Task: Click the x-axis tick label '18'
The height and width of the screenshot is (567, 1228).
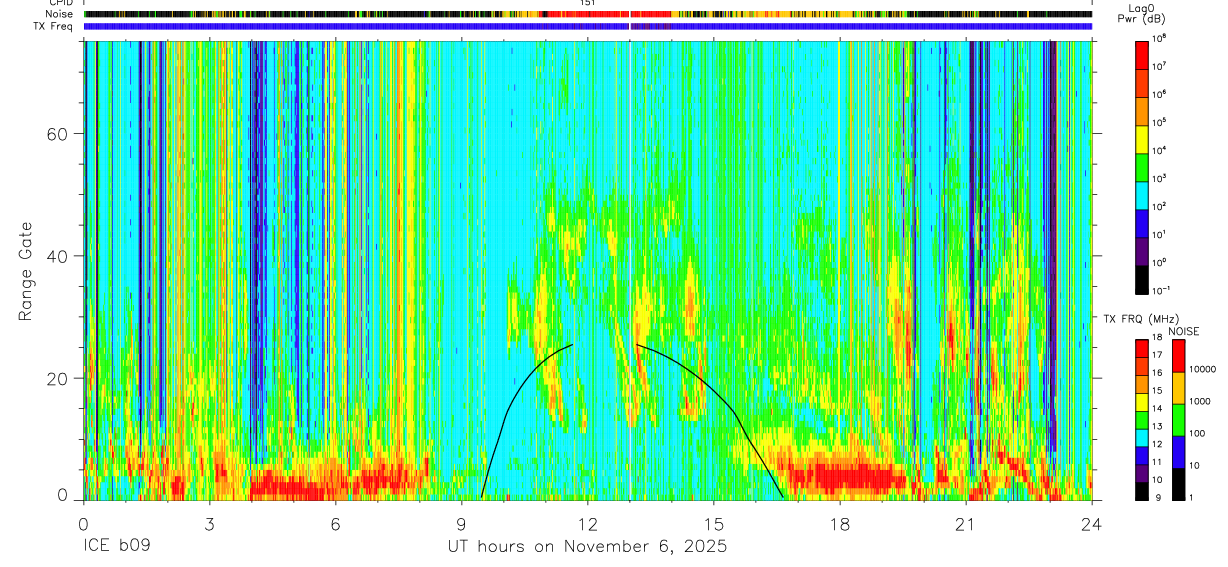Action: [840, 522]
